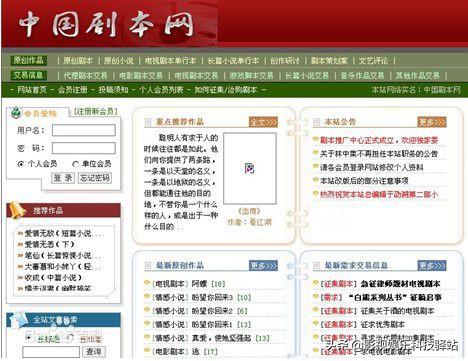Click the article search text box
Screen dimensions: 468x361
pos(51,352)
